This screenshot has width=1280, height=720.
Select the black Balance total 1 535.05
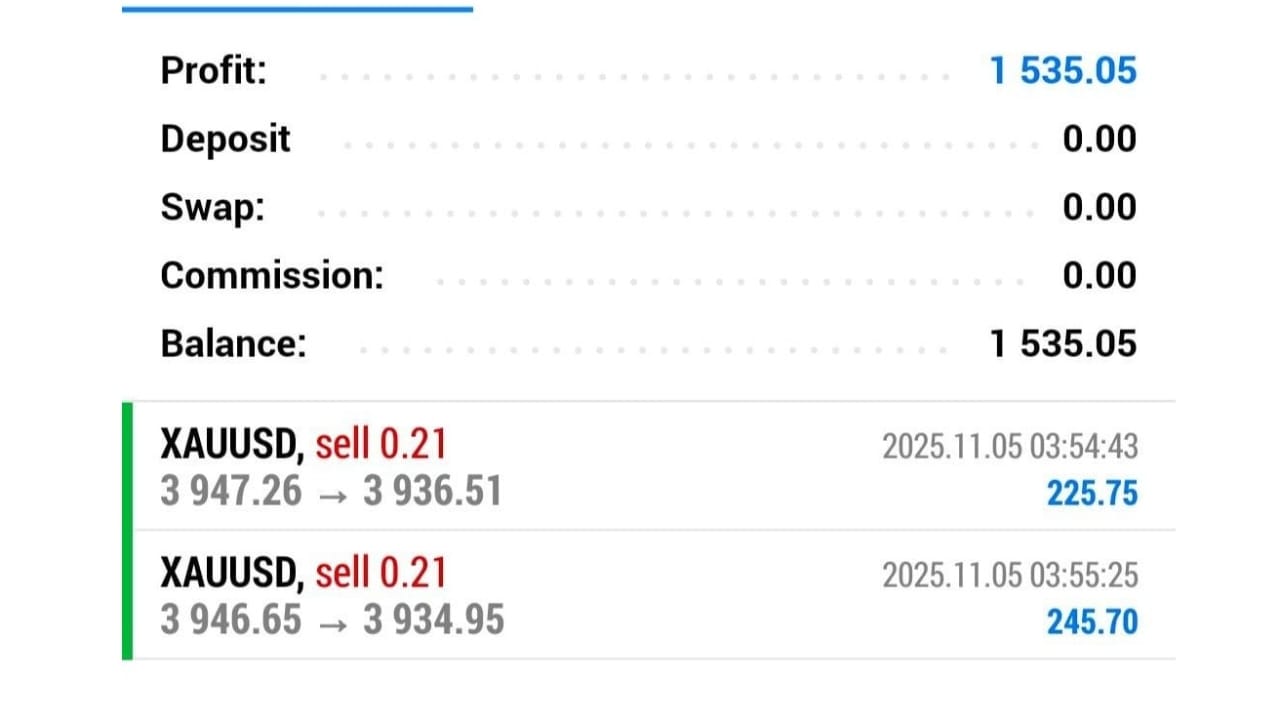coord(1063,343)
